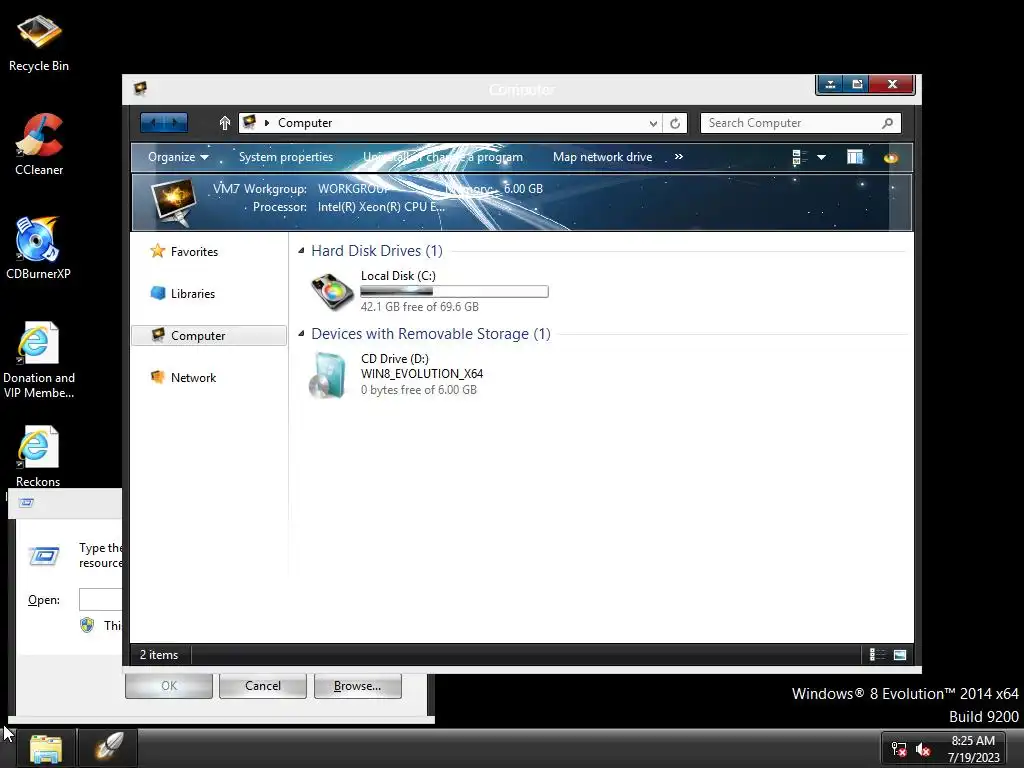1024x768 pixels.
Task: Click the Intel(R) Xeon(R) CPU processor text
Action: tap(381, 207)
